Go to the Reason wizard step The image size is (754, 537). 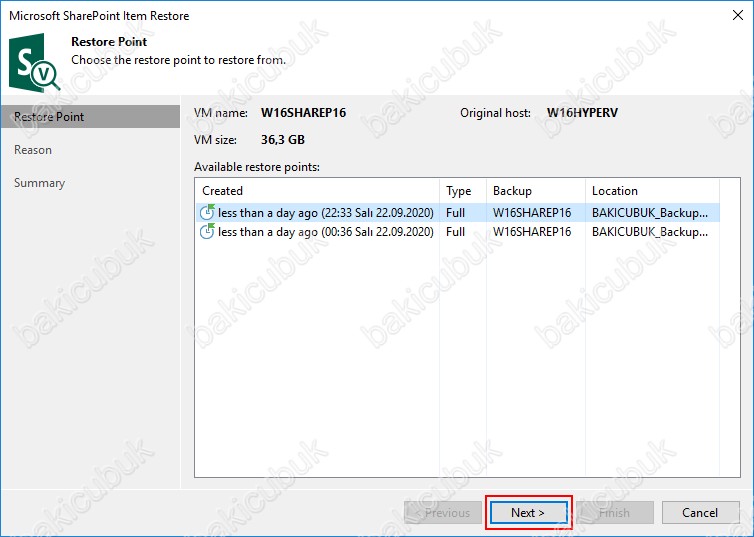pos(33,150)
